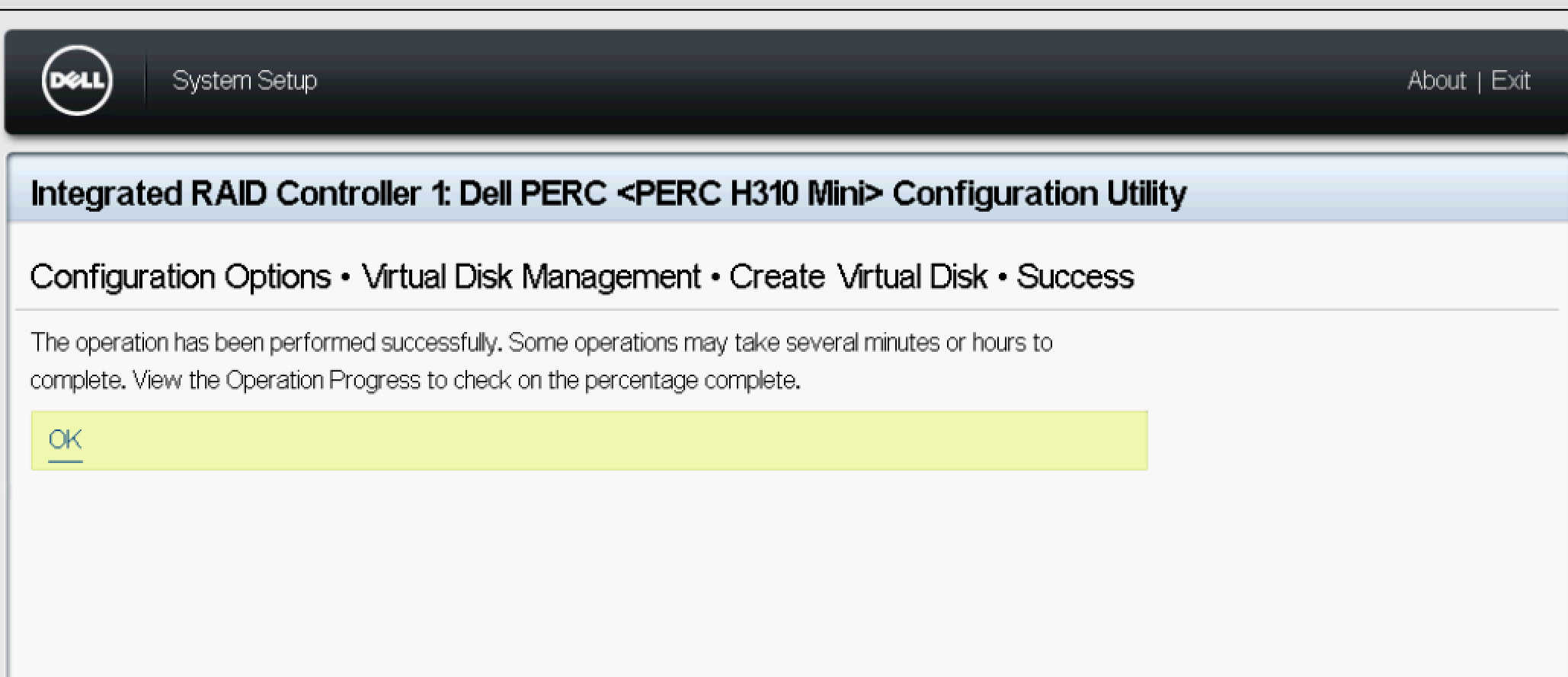Viewport: 1568px width, 677px height.
Task: Click the OK link to confirm
Action: click(65, 439)
